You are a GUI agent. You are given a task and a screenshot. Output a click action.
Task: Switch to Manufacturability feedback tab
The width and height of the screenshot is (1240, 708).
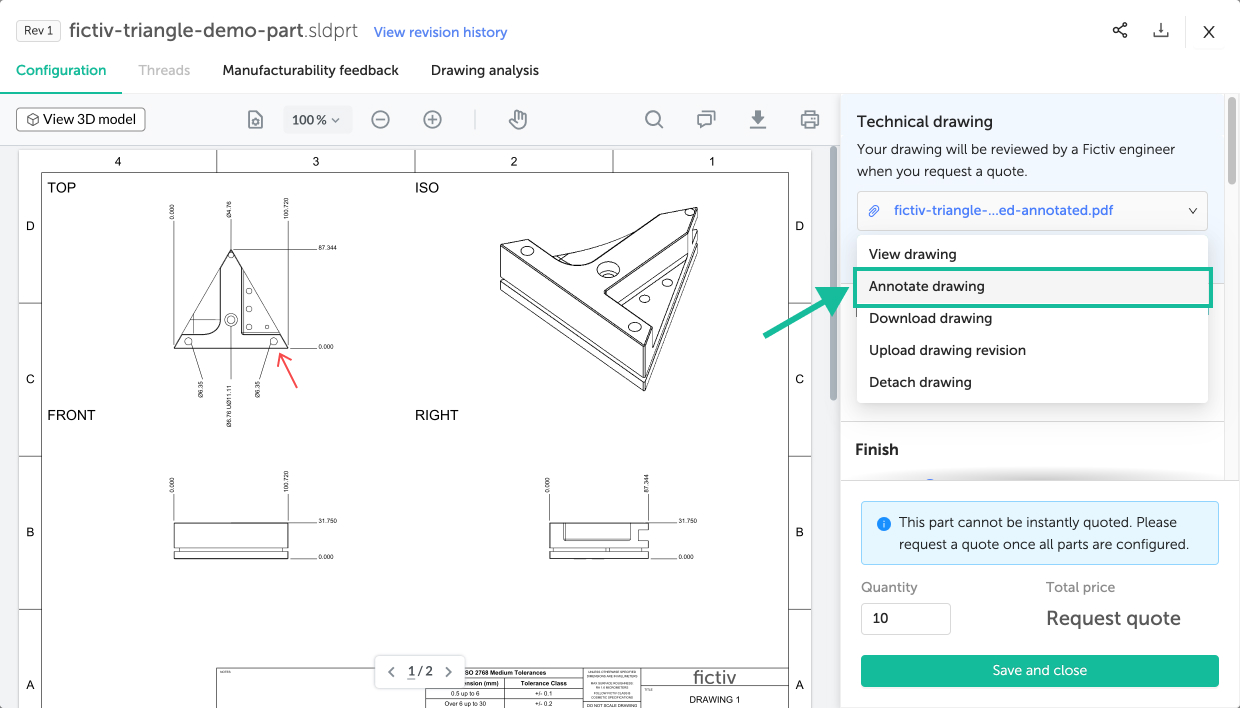310,70
